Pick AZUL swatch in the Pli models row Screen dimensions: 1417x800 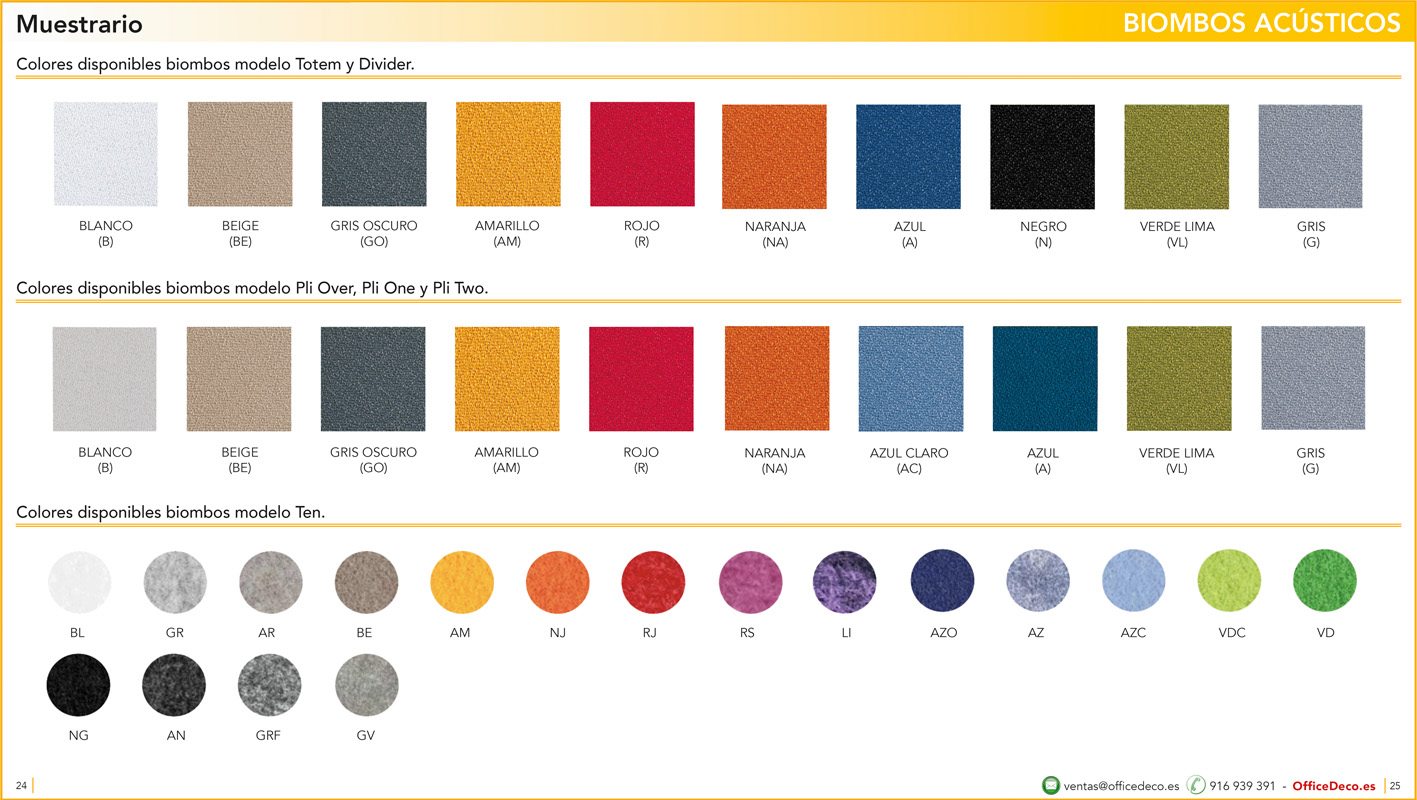[1045, 378]
